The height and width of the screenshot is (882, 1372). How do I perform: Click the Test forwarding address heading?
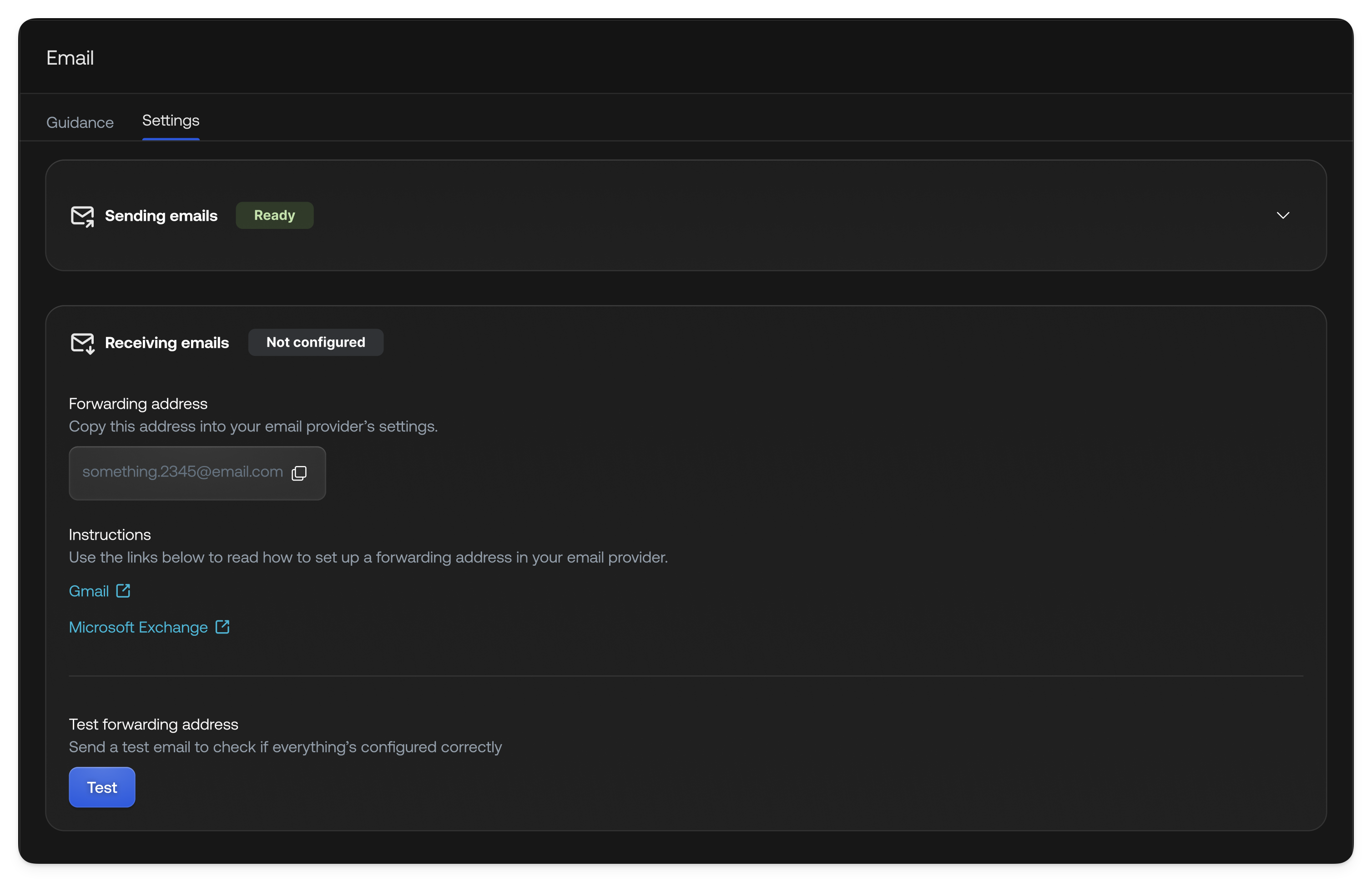tap(153, 725)
